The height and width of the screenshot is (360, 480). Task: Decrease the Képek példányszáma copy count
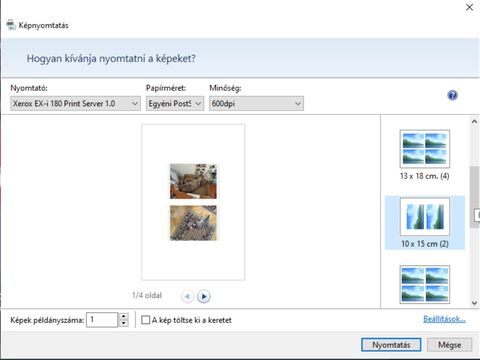[x=124, y=323]
